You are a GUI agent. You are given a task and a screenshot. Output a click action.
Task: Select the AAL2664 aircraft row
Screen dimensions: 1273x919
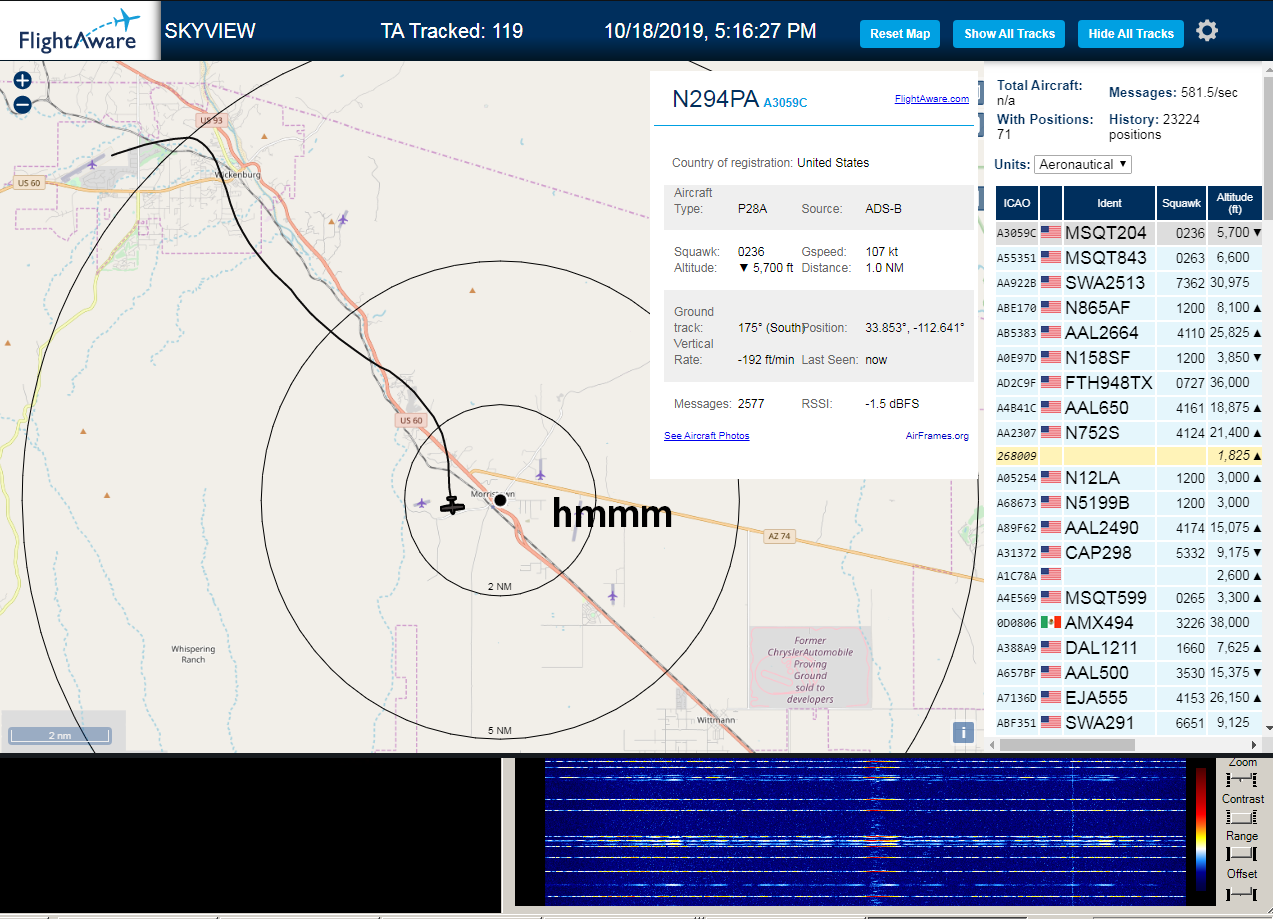(1129, 332)
